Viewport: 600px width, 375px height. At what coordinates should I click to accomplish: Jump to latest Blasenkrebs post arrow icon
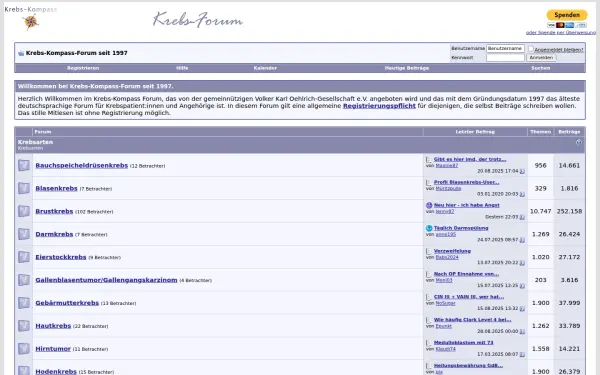point(522,194)
